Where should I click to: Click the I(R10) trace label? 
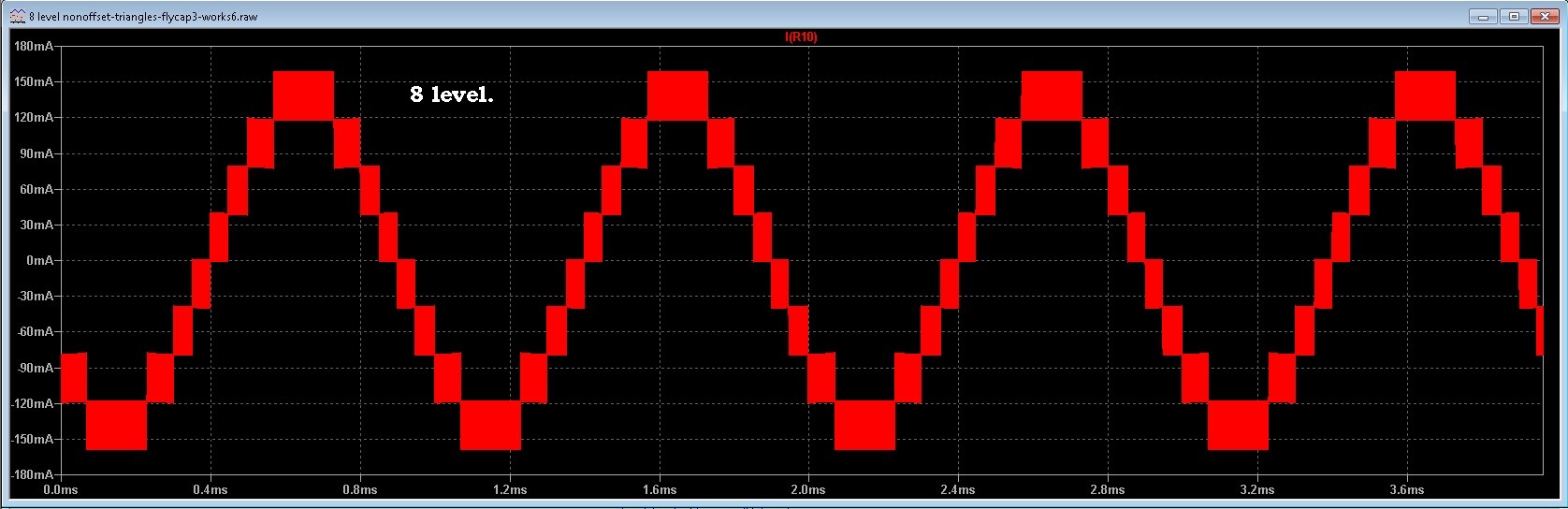click(800, 37)
